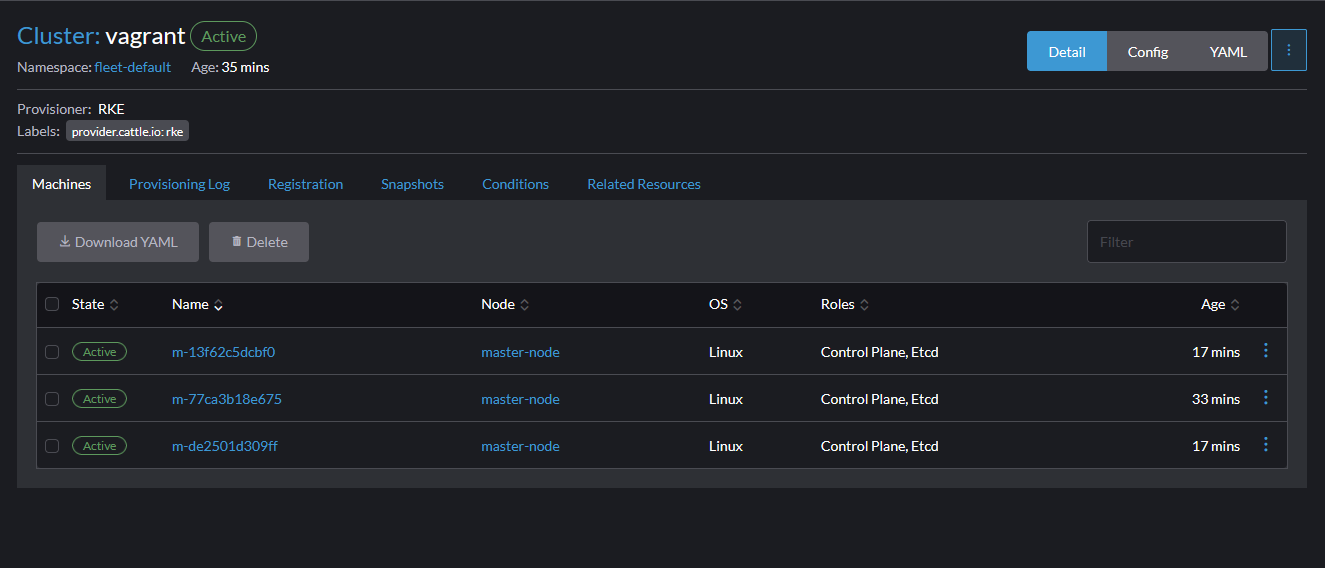Sort table by Age sort arrows

point(1235,305)
